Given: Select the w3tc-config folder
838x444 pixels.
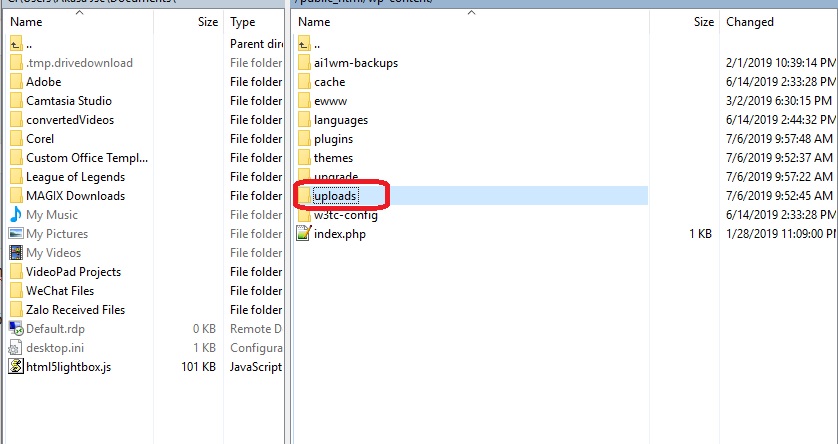Looking at the screenshot, I should tap(345, 215).
